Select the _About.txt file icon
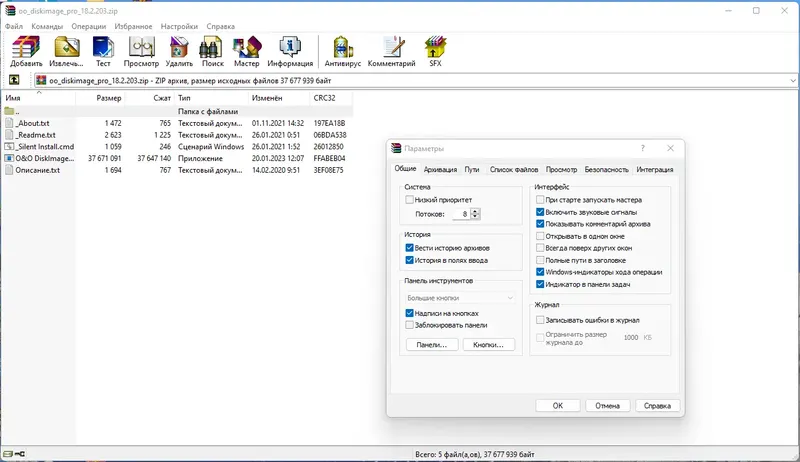Screen dimensions: 800x462 pos(9,123)
